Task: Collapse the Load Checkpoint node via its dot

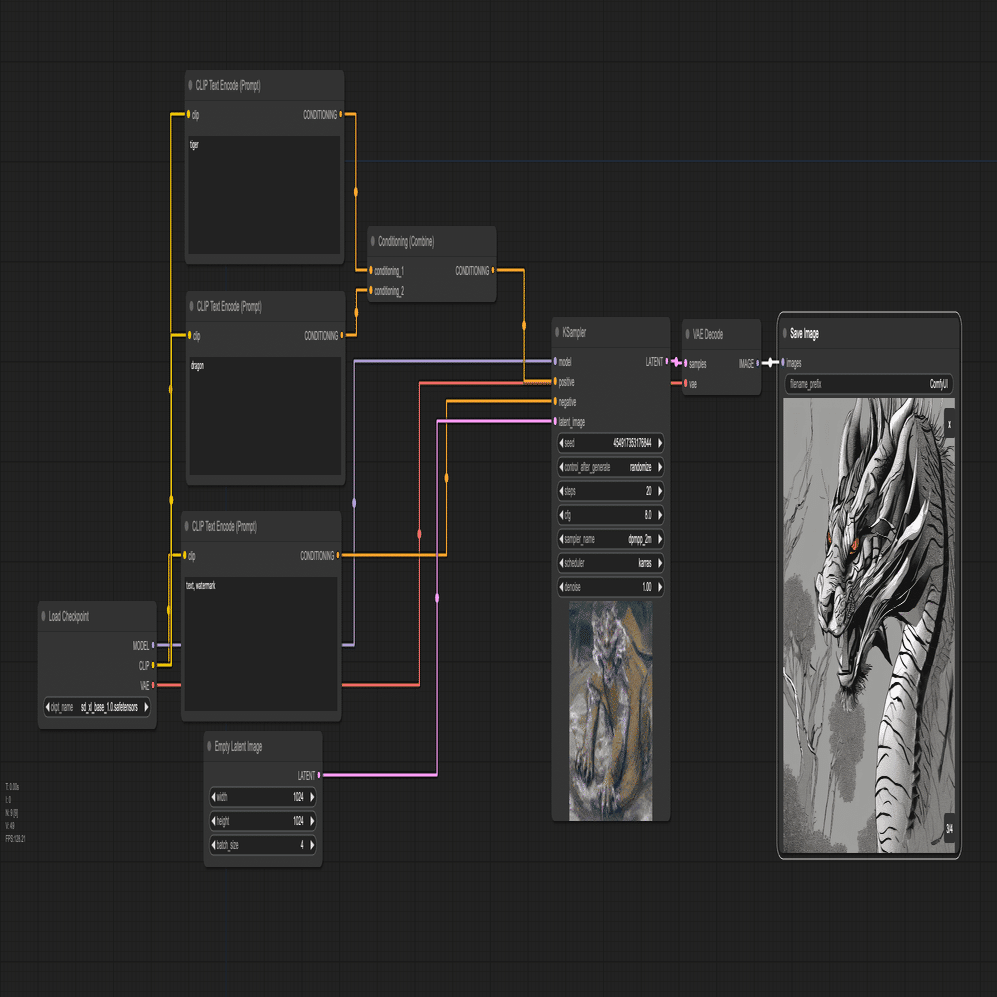Action: tap(43, 615)
